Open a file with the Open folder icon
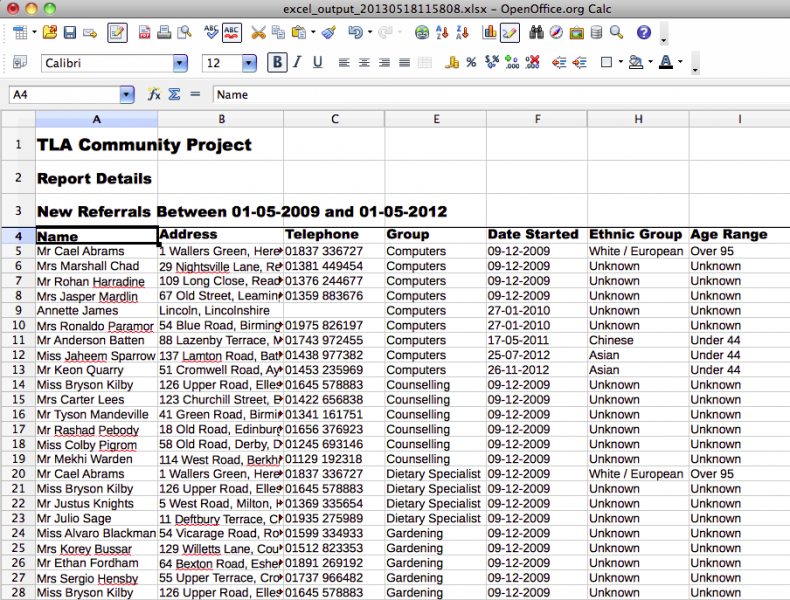Viewport: 790px width, 600px height. coord(49,33)
